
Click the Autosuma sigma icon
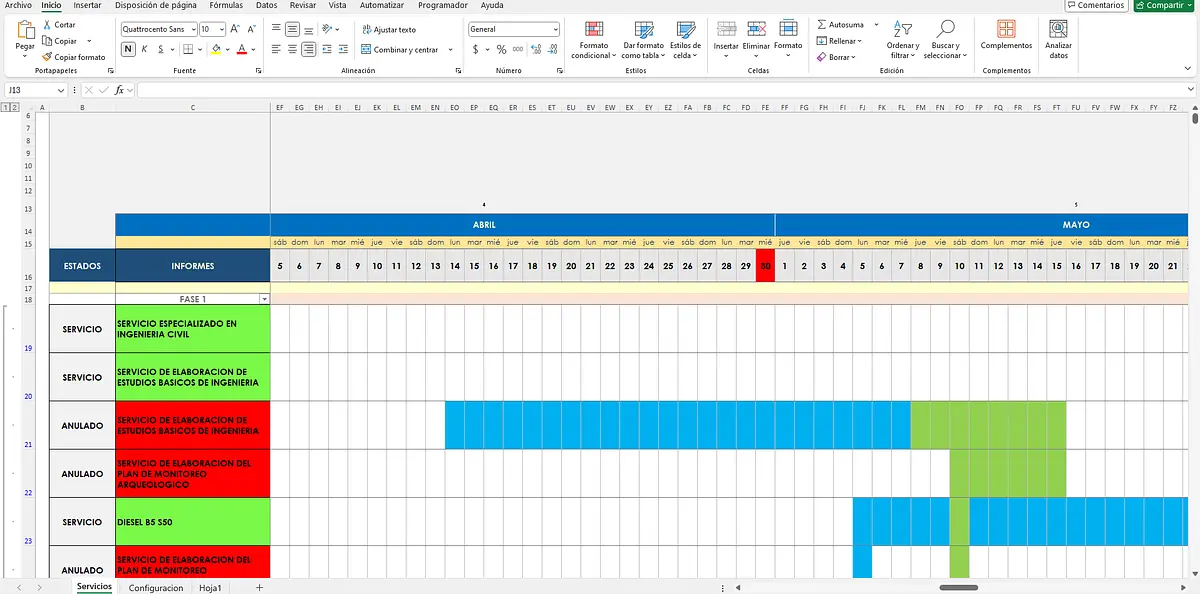point(822,24)
